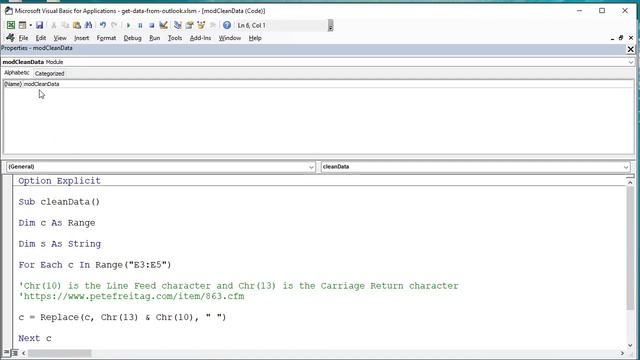Save the workbook with the Save icon
The width and height of the screenshot is (640, 360).
pyautogui.click(x=39, y=25)
